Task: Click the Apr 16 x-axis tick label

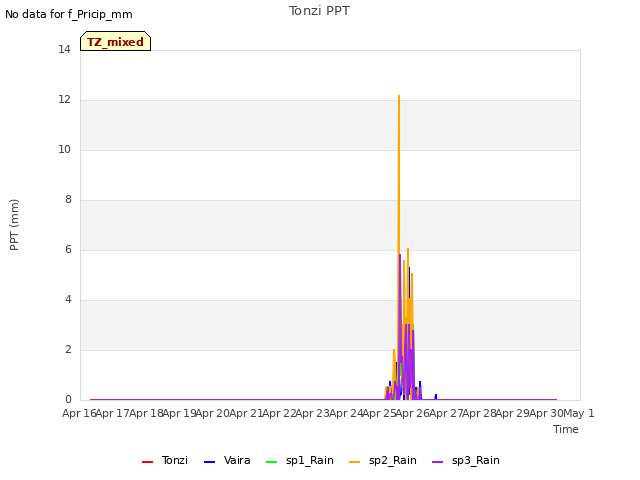Action: (79, 413)
